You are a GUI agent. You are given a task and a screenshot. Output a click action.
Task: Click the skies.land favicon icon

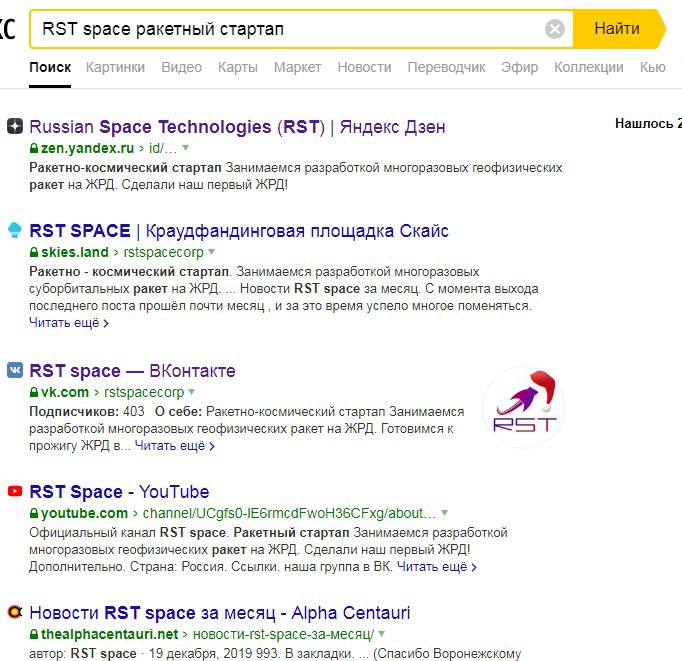point(15,230)
